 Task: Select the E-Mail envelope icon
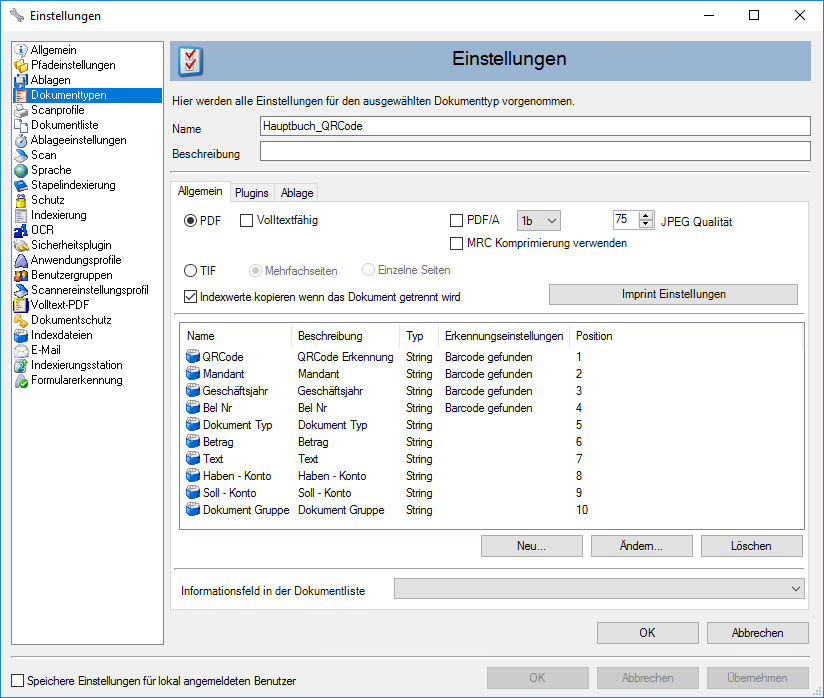point(21,350)
